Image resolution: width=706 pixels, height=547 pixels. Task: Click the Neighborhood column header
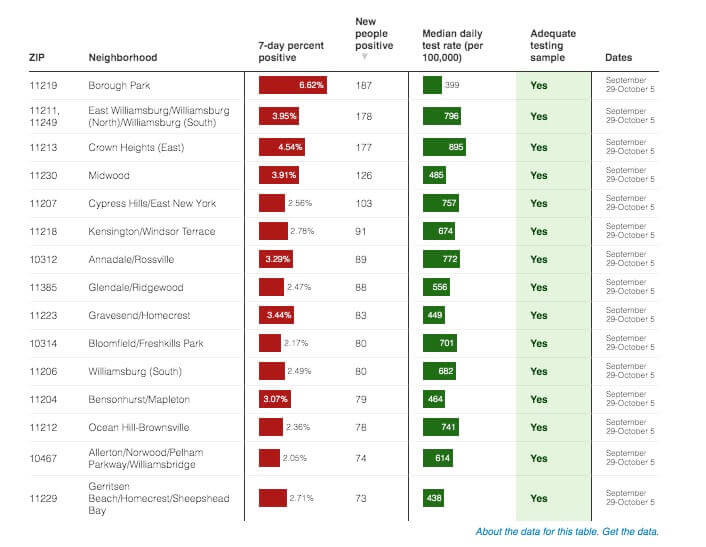click(122, 58)
